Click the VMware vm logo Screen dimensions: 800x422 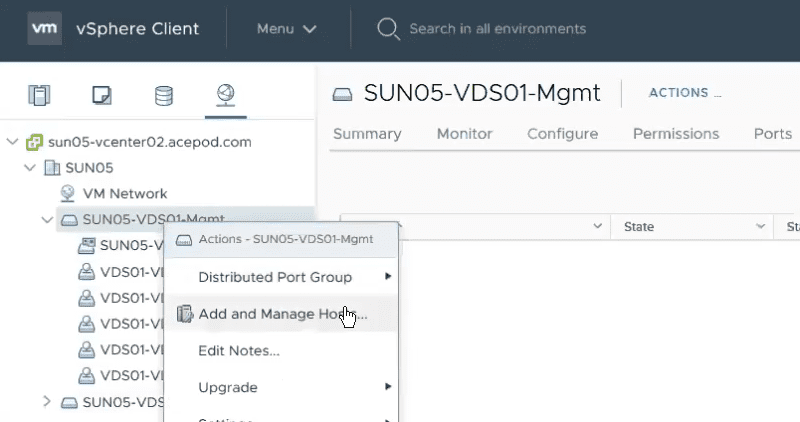pyautogui.click(x=44, y=28)
